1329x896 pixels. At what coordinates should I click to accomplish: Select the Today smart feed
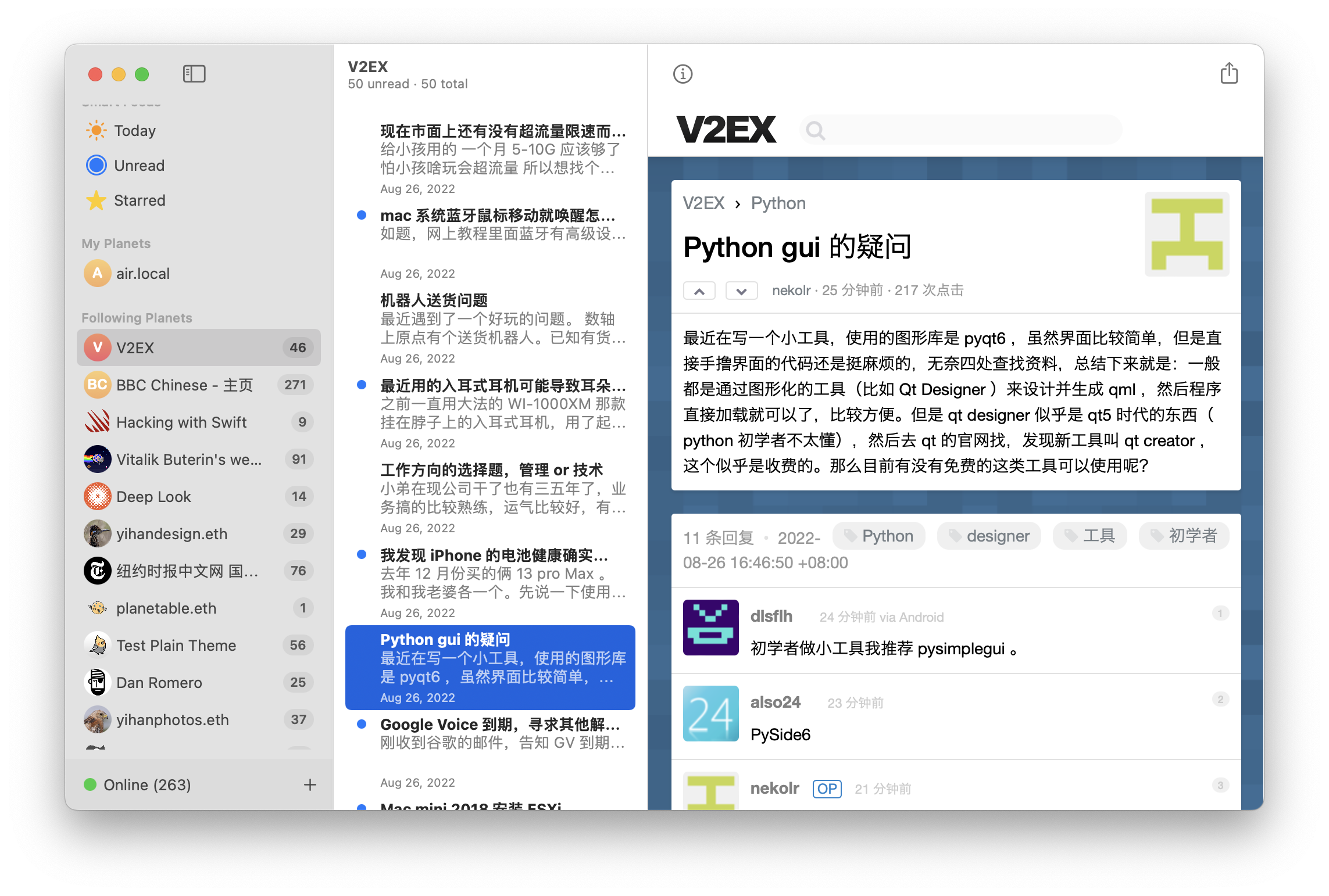[135, 131]
